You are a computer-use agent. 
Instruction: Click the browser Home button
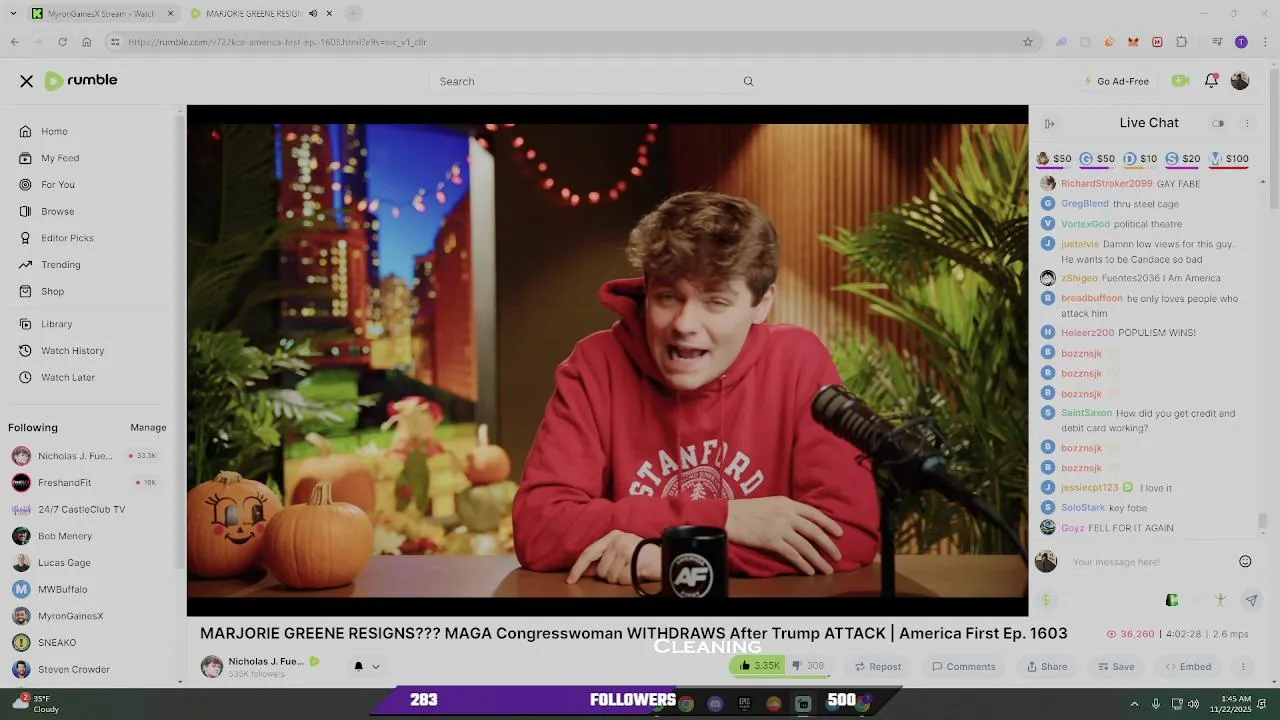(87, 42)
